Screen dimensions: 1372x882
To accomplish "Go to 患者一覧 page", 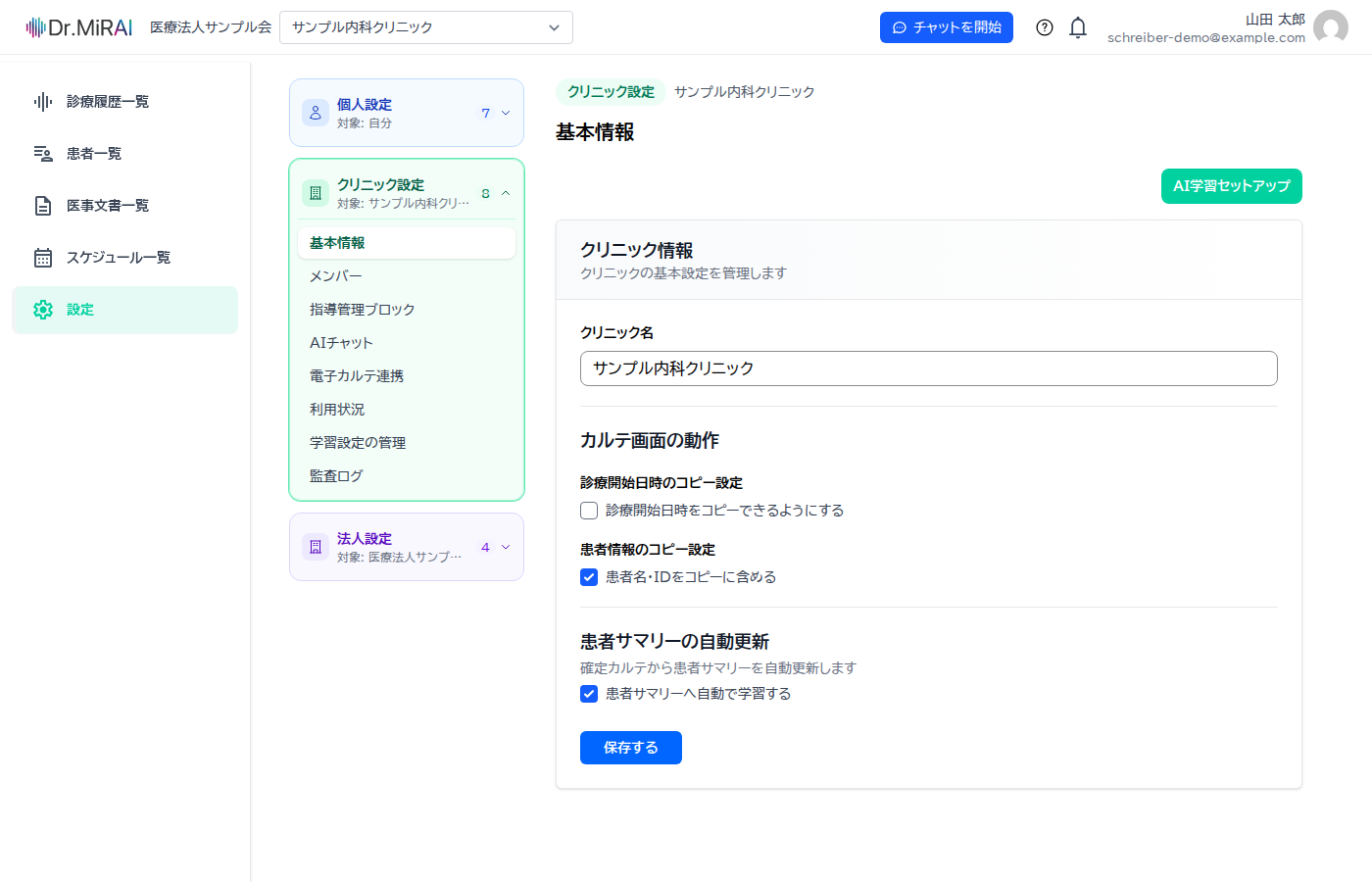I will [x=125, y=154].
